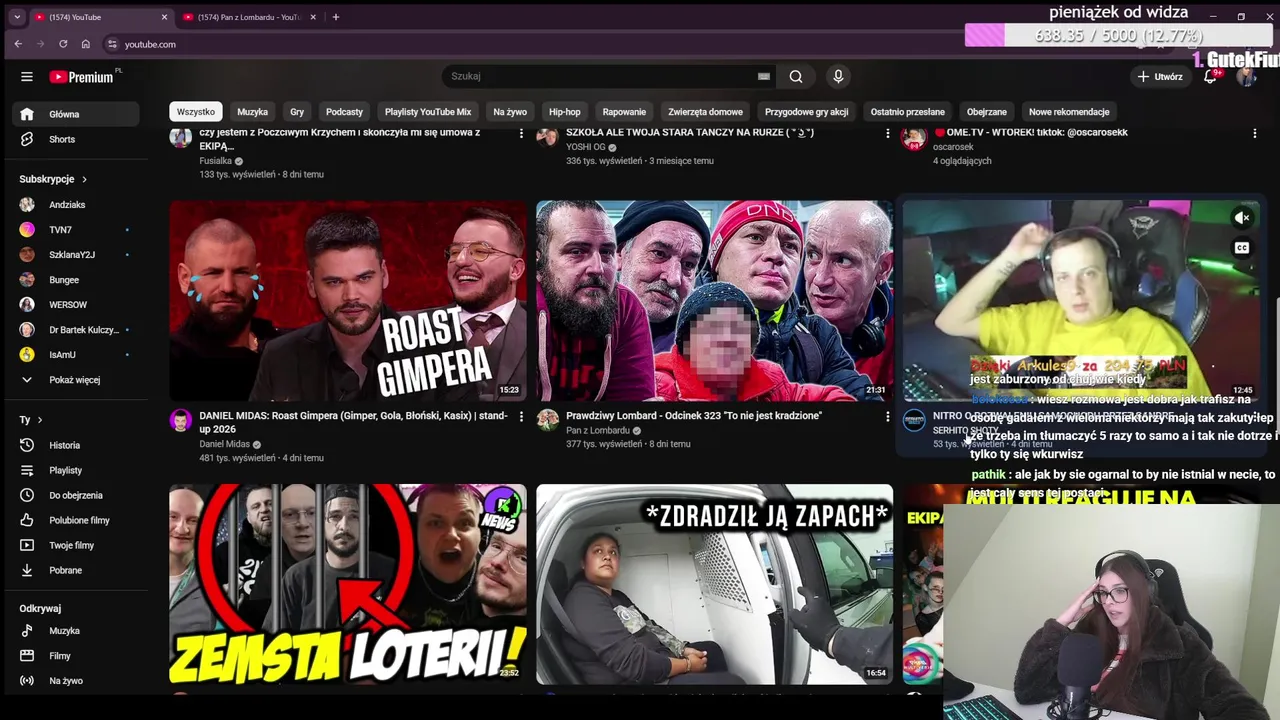
Task: Select the Muzyka filter chip
Action: coord(252,112)
